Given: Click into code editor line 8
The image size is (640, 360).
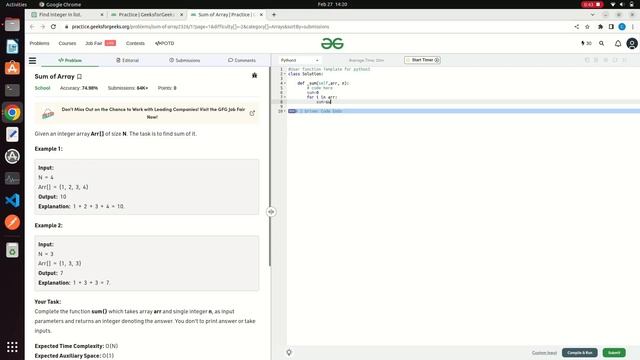Looking at the screenshot, I should click(x=463, y=102).
